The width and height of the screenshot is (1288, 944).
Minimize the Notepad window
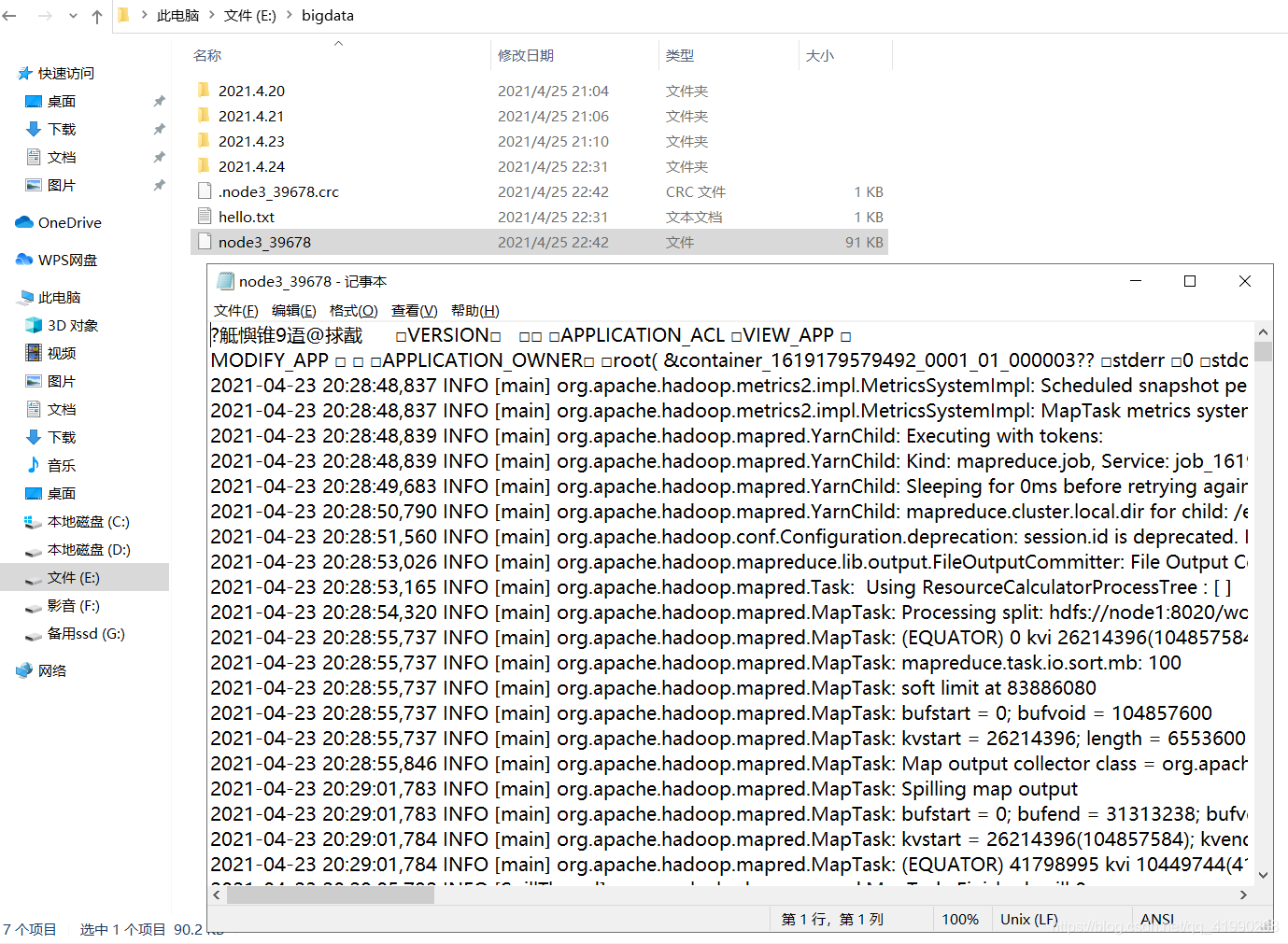(1136, 281)
